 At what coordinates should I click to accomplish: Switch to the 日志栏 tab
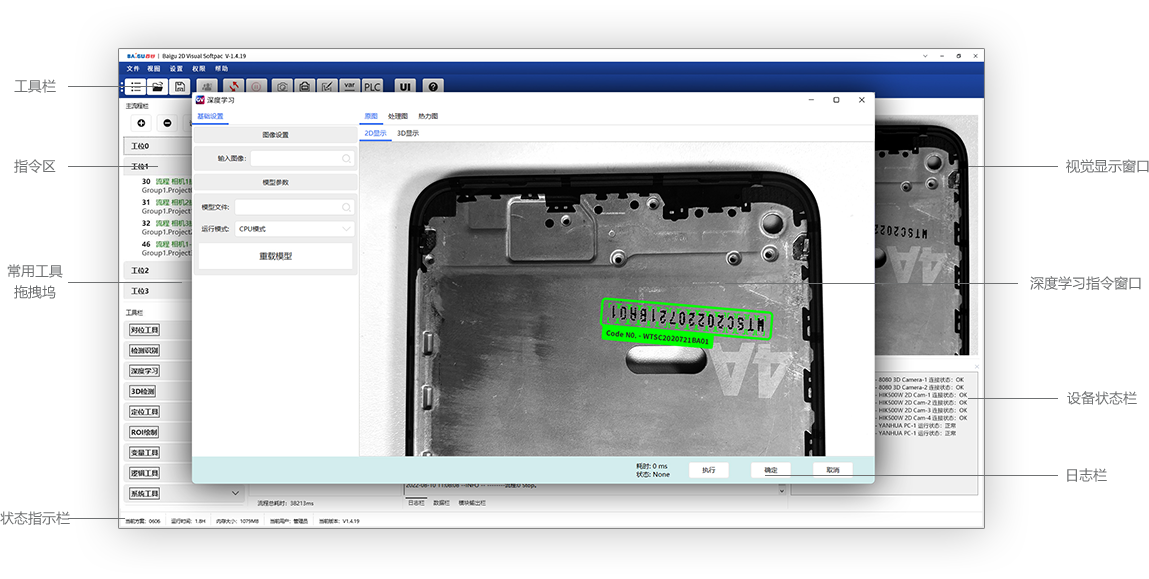click(416, 503)
